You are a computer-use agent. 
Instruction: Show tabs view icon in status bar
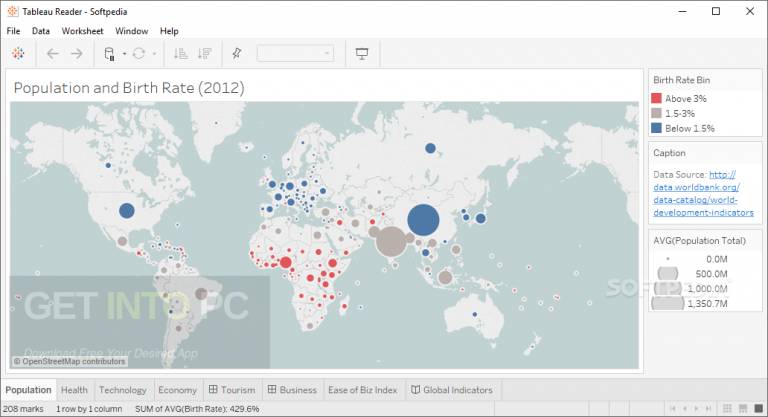tap(759, 409)
